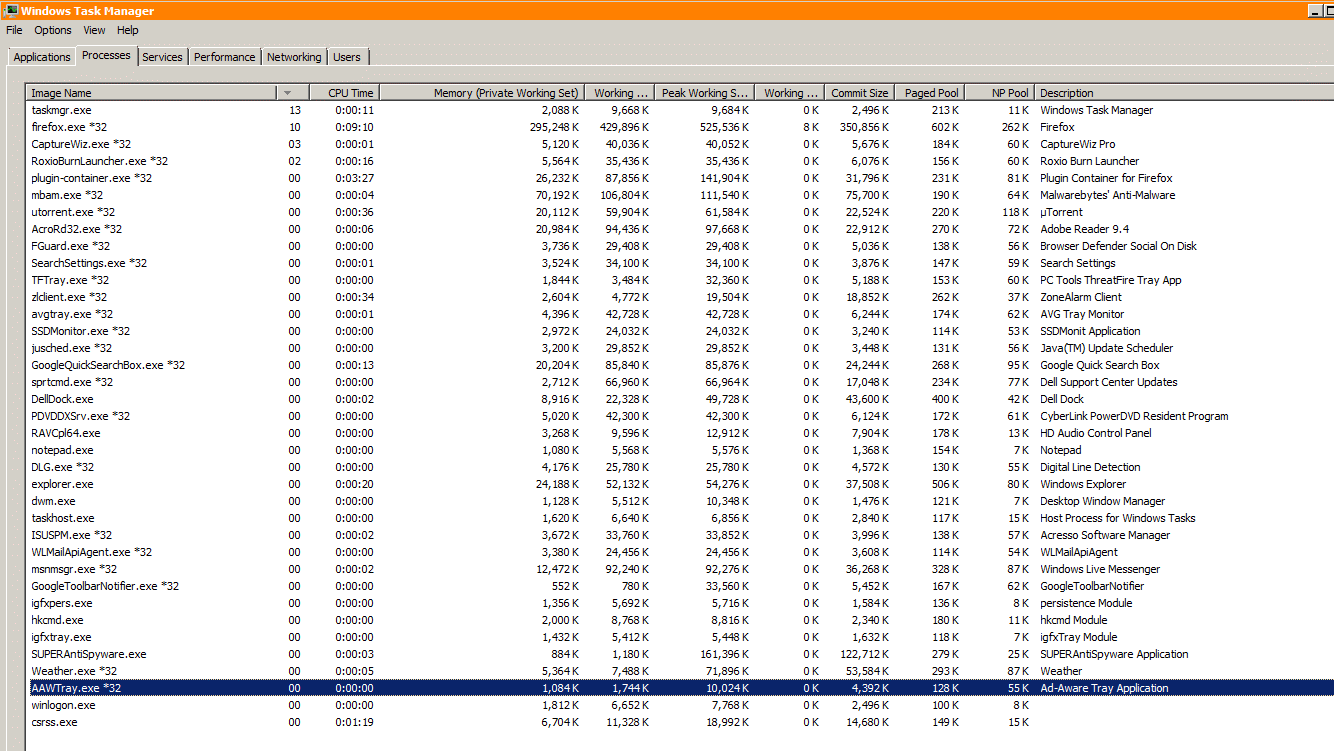Screen dimensions: 1334x751
Task: Sort by Memory (Private Working Set) header
Action: [481, 93]
